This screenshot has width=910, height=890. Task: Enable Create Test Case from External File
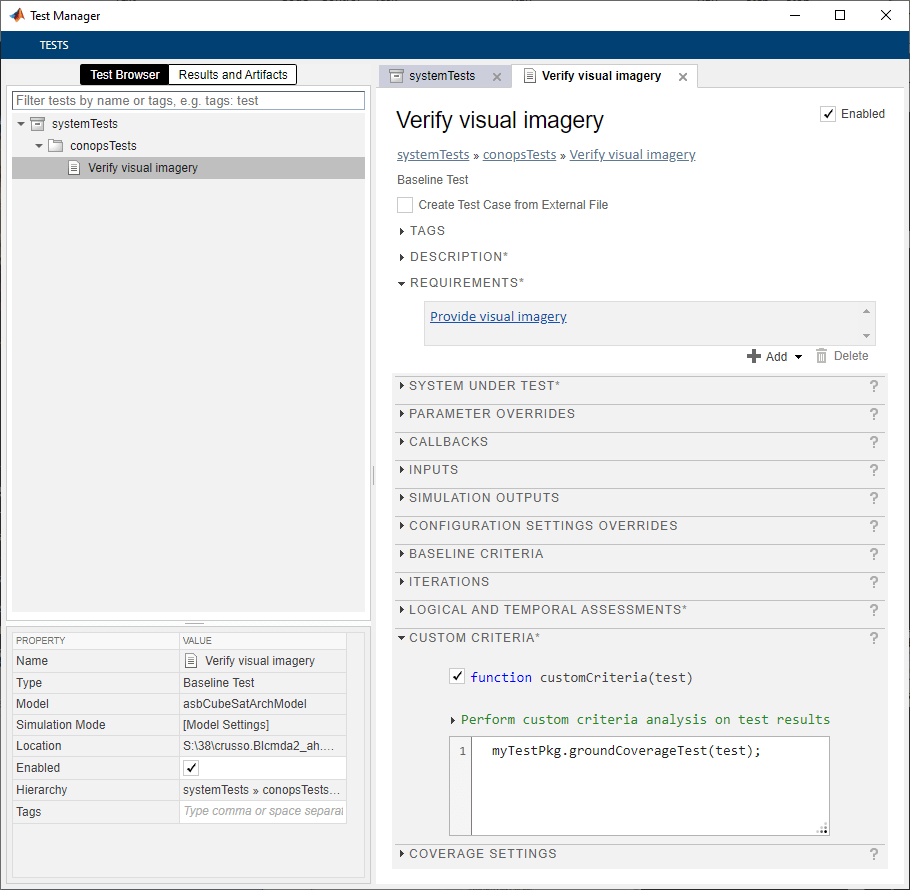[x=405, y=204]
